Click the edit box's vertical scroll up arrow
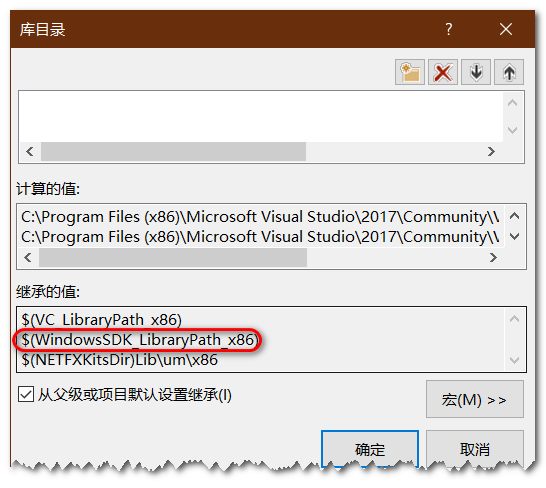This screenshot has height=488, width=546. (x=513, y=103)
